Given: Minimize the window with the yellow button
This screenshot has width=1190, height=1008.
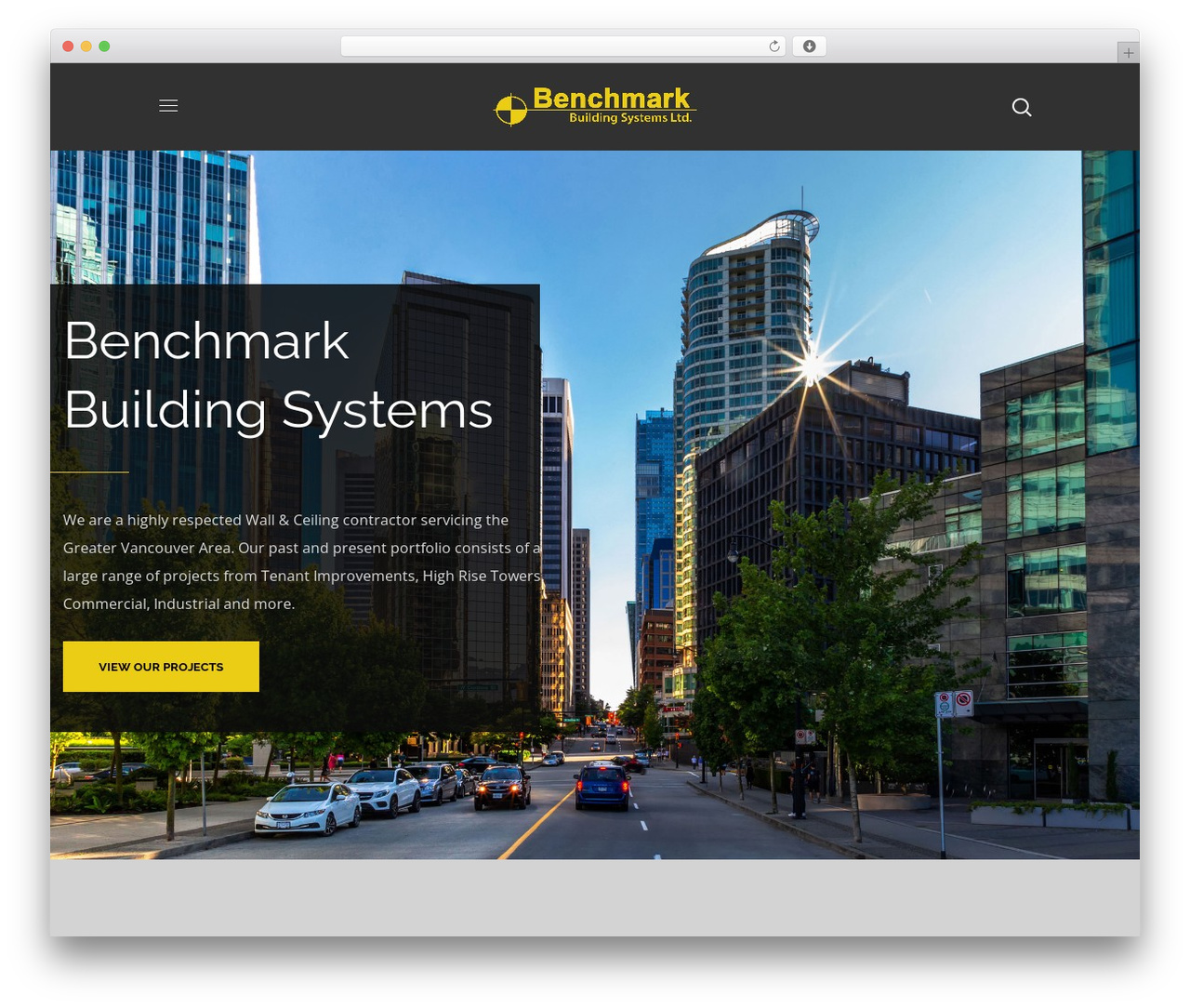Looking at the screenshot, I should pos(86,46).
